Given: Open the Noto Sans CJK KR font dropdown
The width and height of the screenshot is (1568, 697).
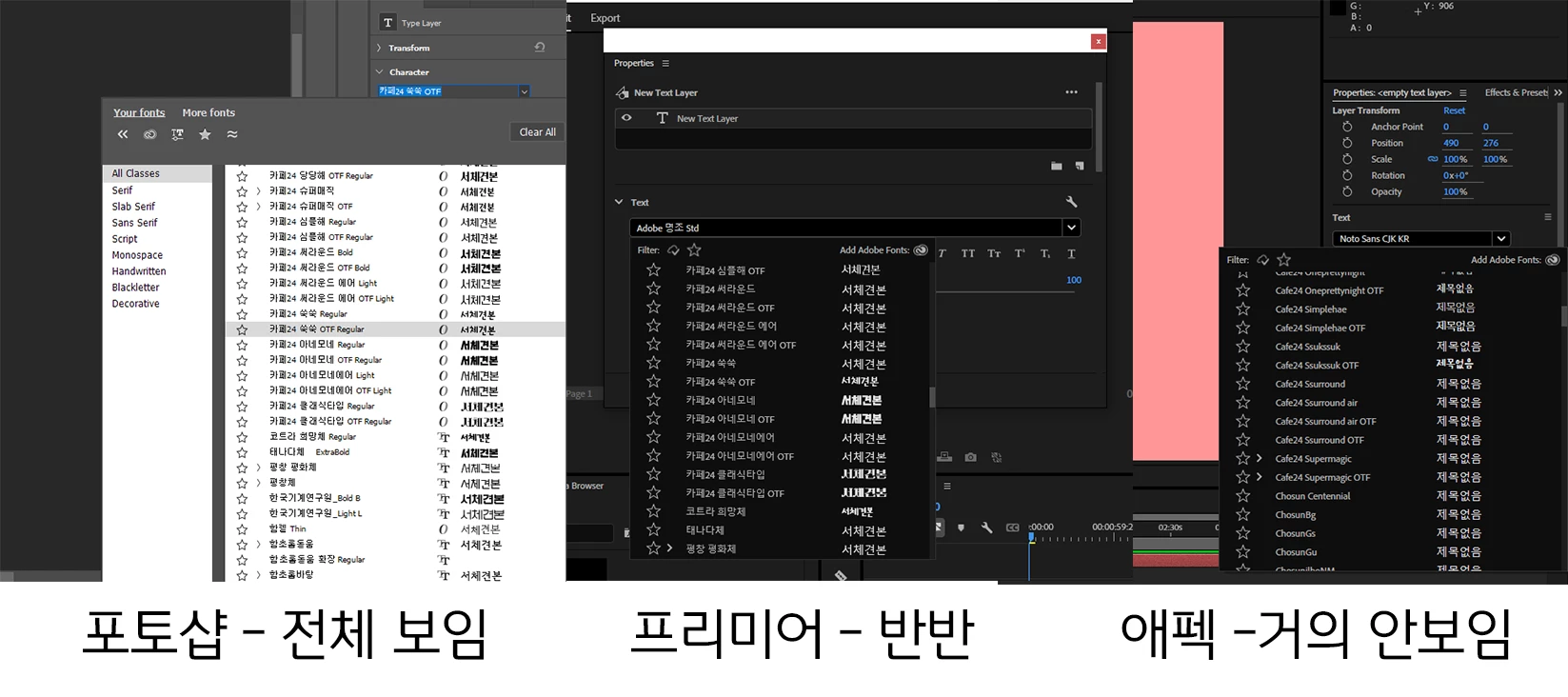Looking at the screenshot, I should click(1501, 238).
